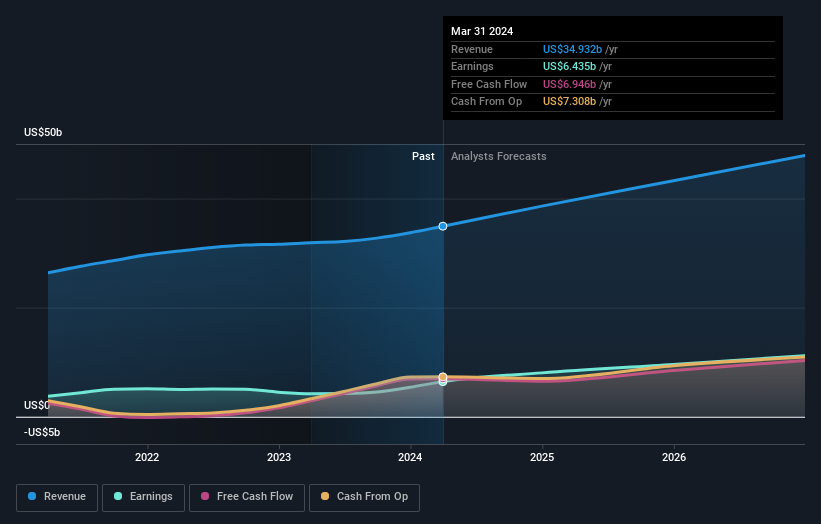Toggle the Cash From Op legend button
The height and width of the screenshot is (524, 821).
tap(364, 497)
